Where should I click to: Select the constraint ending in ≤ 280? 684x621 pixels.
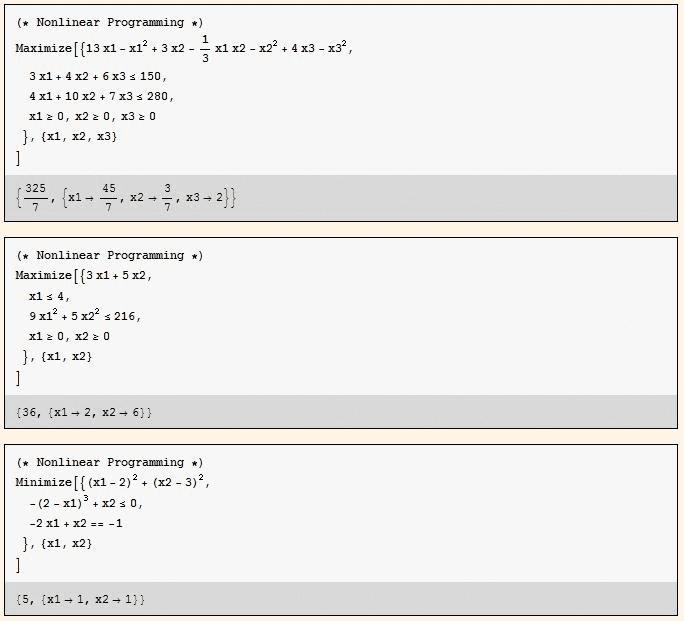101,96
